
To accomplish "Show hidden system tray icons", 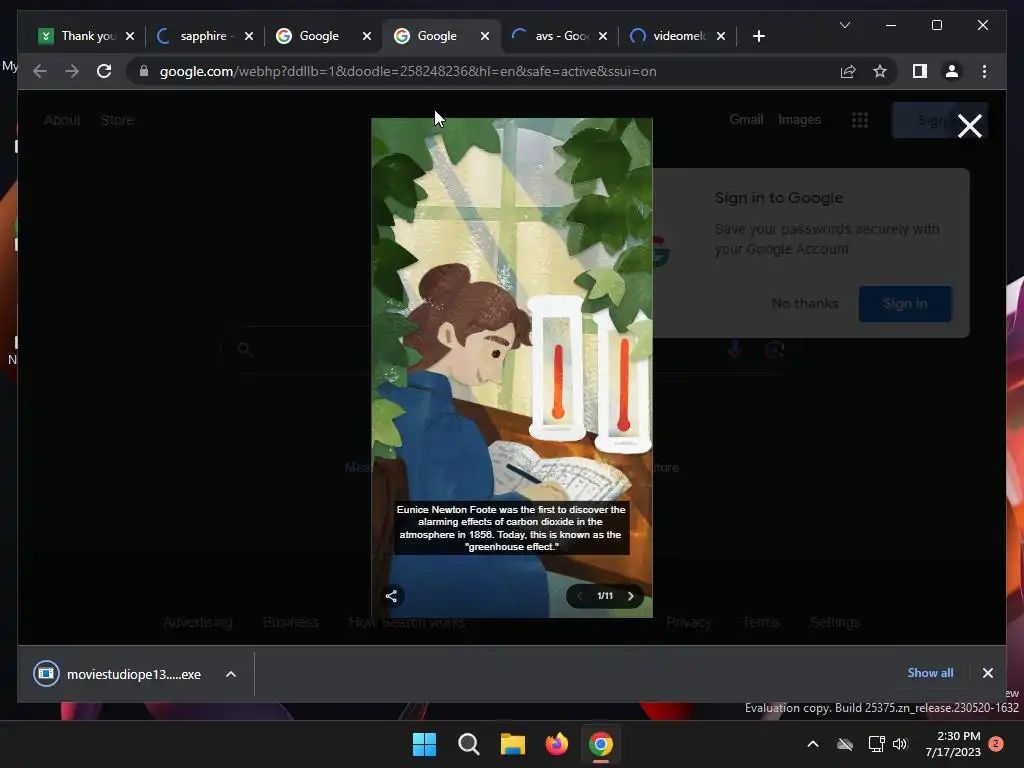I will pyautogui.click(x=813, y=744).
